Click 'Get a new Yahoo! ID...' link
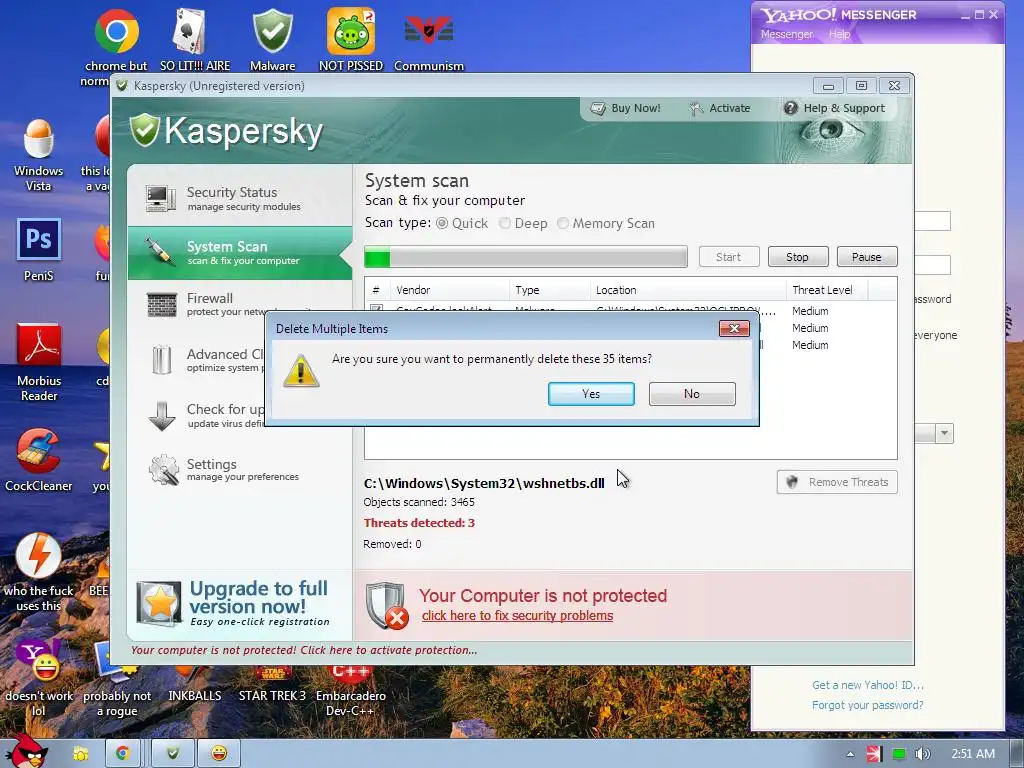 (x=868, y=685)
